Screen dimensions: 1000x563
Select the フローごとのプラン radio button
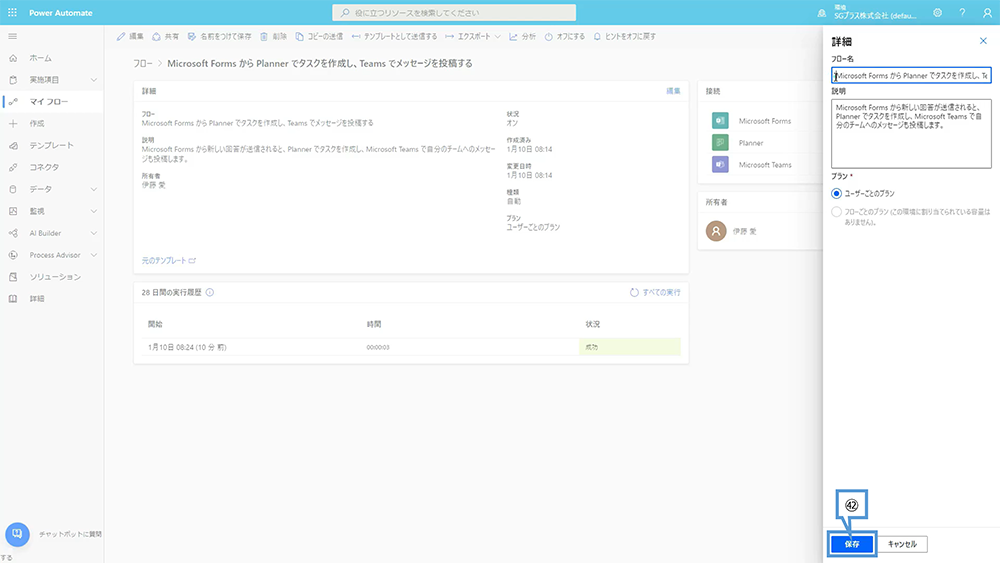tap(836, 212)
